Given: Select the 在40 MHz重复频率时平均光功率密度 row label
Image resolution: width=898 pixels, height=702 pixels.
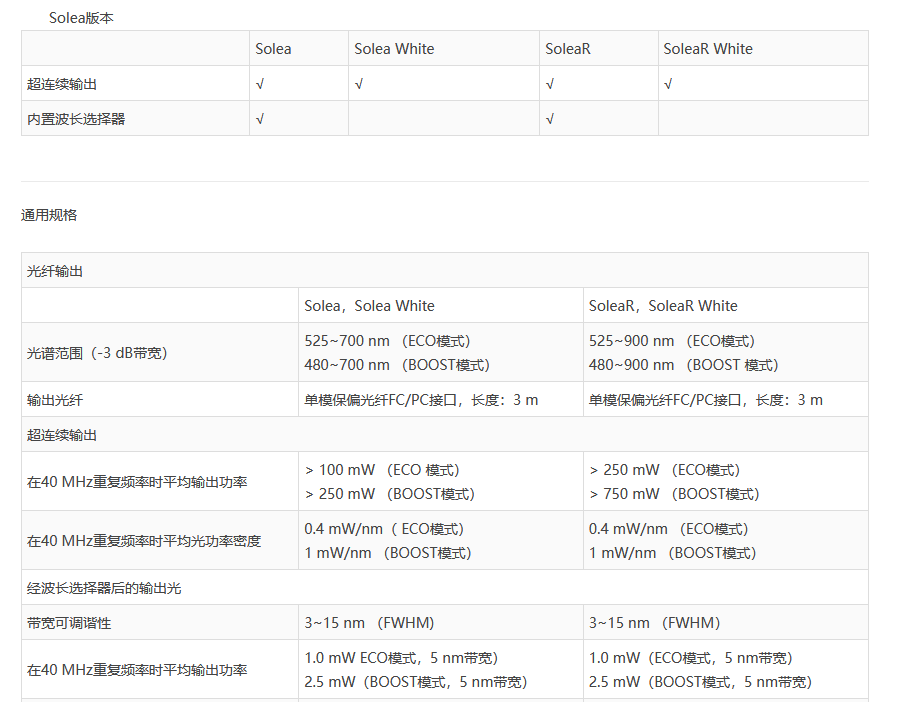Looking at the screenshot, I should [144, 541].
